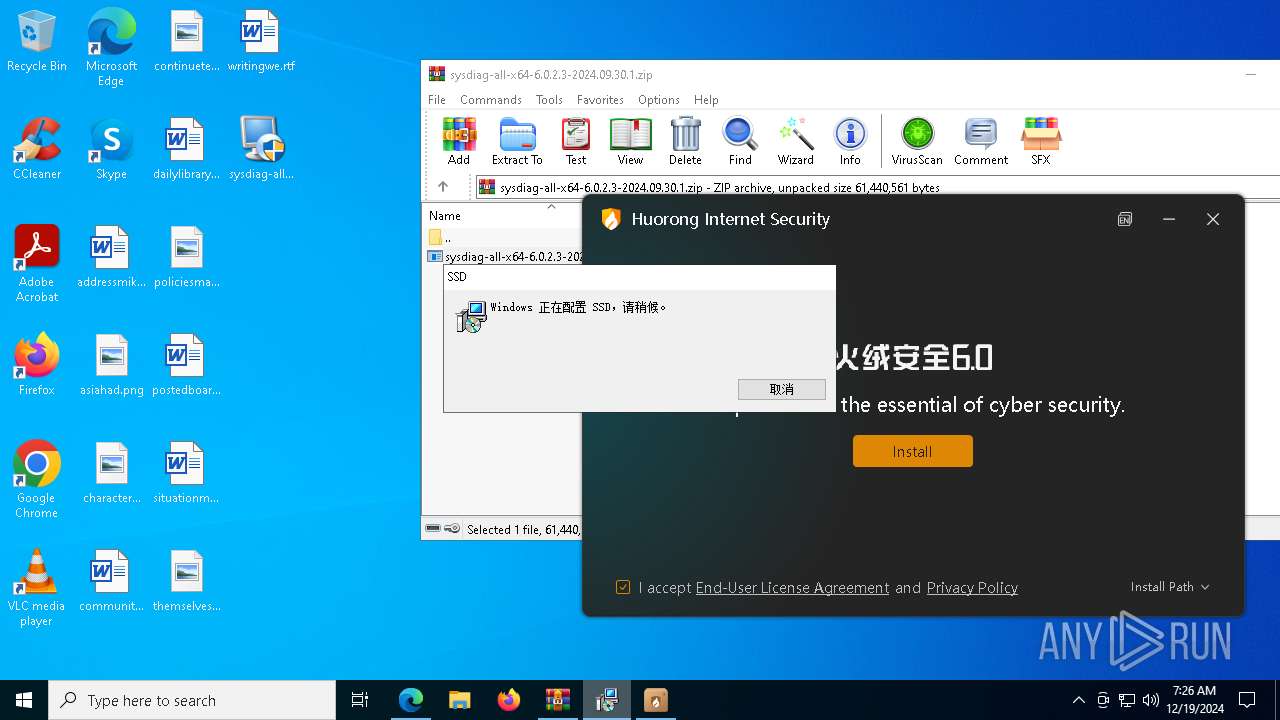Select CCleaner desktop icon

pyautogui.click(x=37, y=149)
